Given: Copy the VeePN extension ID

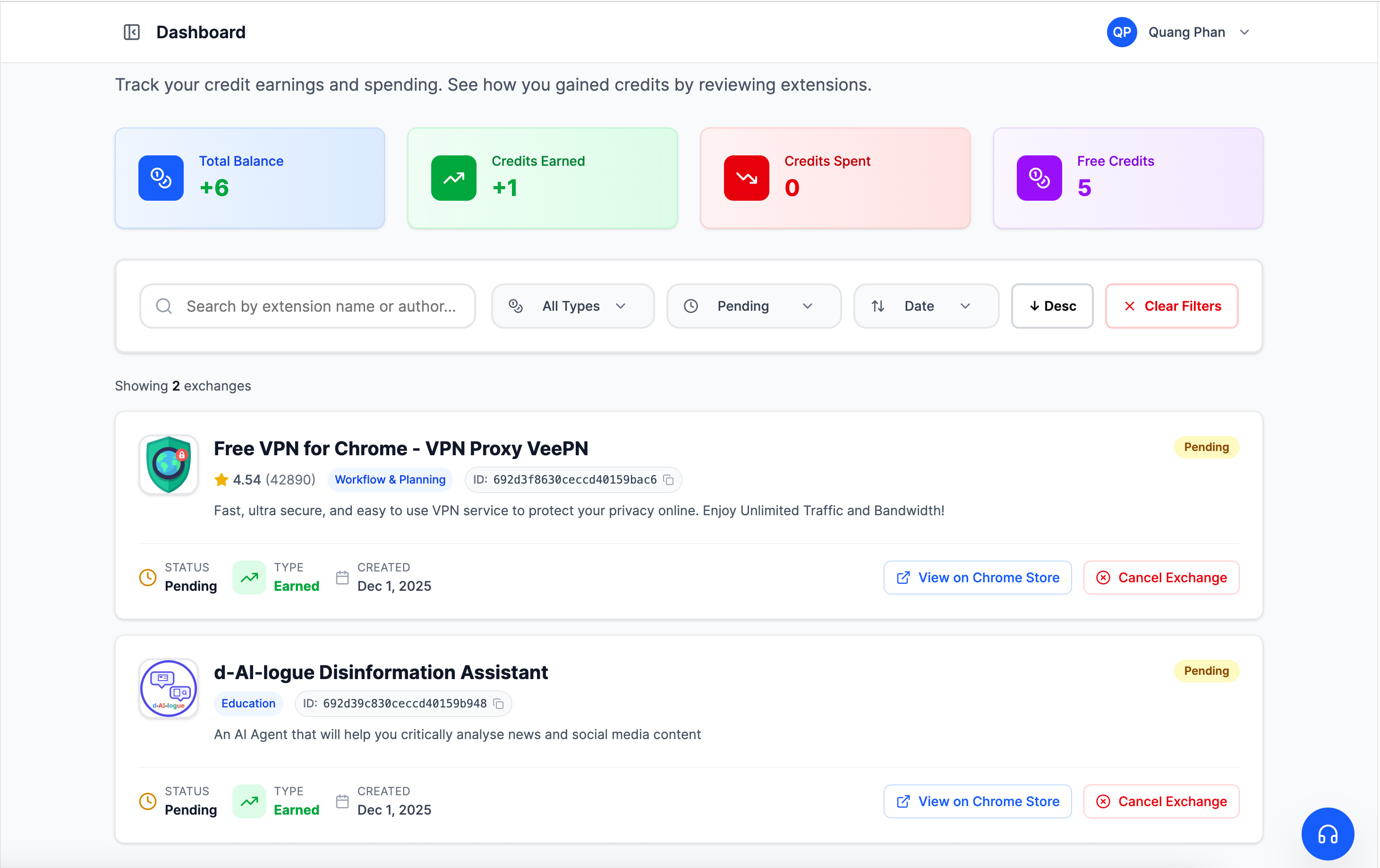Looking at the screenshot, I should pos(668,479).
